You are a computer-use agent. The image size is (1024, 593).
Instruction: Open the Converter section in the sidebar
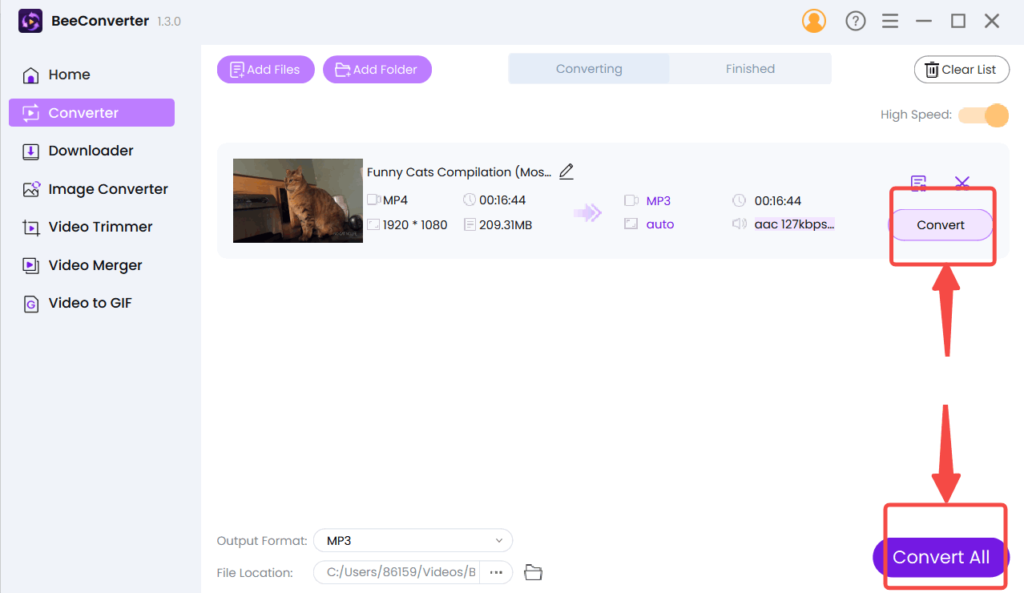pos(91,112)
